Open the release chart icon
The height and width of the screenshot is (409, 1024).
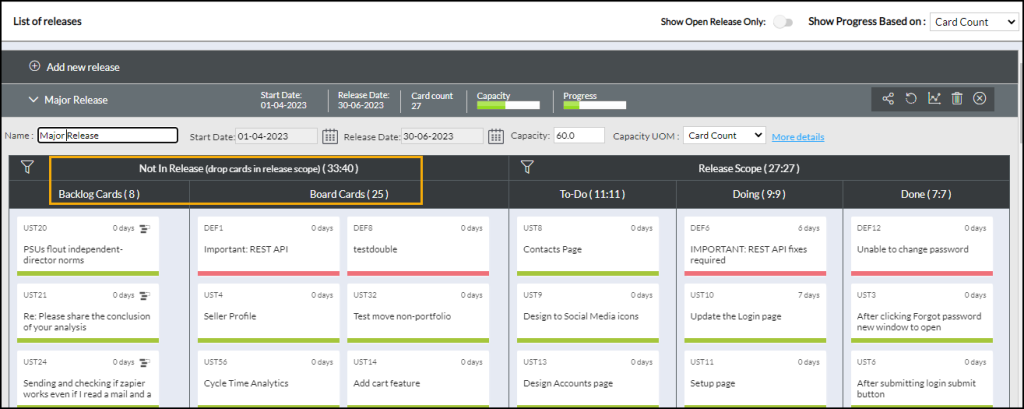point(935,99)
